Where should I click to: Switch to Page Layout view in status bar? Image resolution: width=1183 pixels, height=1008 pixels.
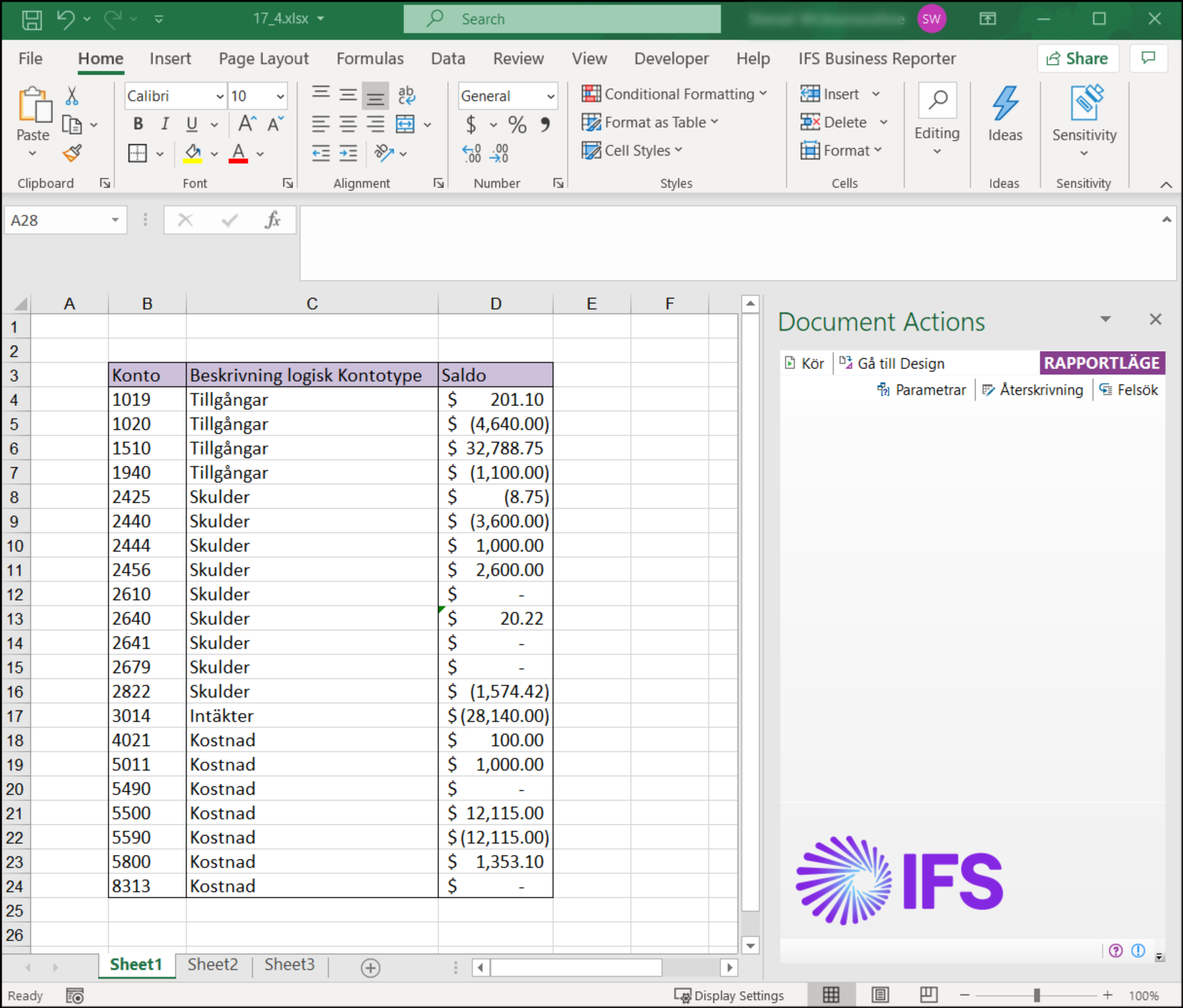coord(880,995)
